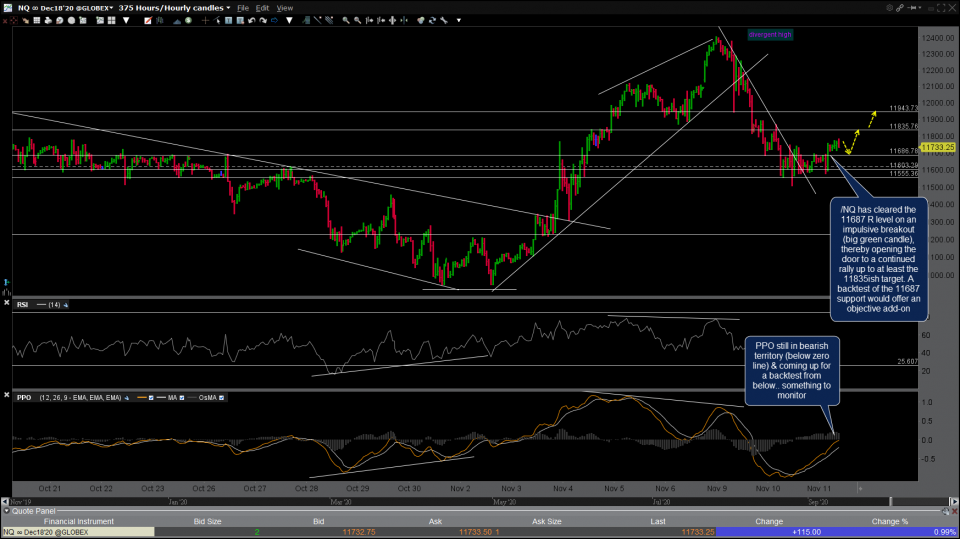Open the File menu

point(243,8)
